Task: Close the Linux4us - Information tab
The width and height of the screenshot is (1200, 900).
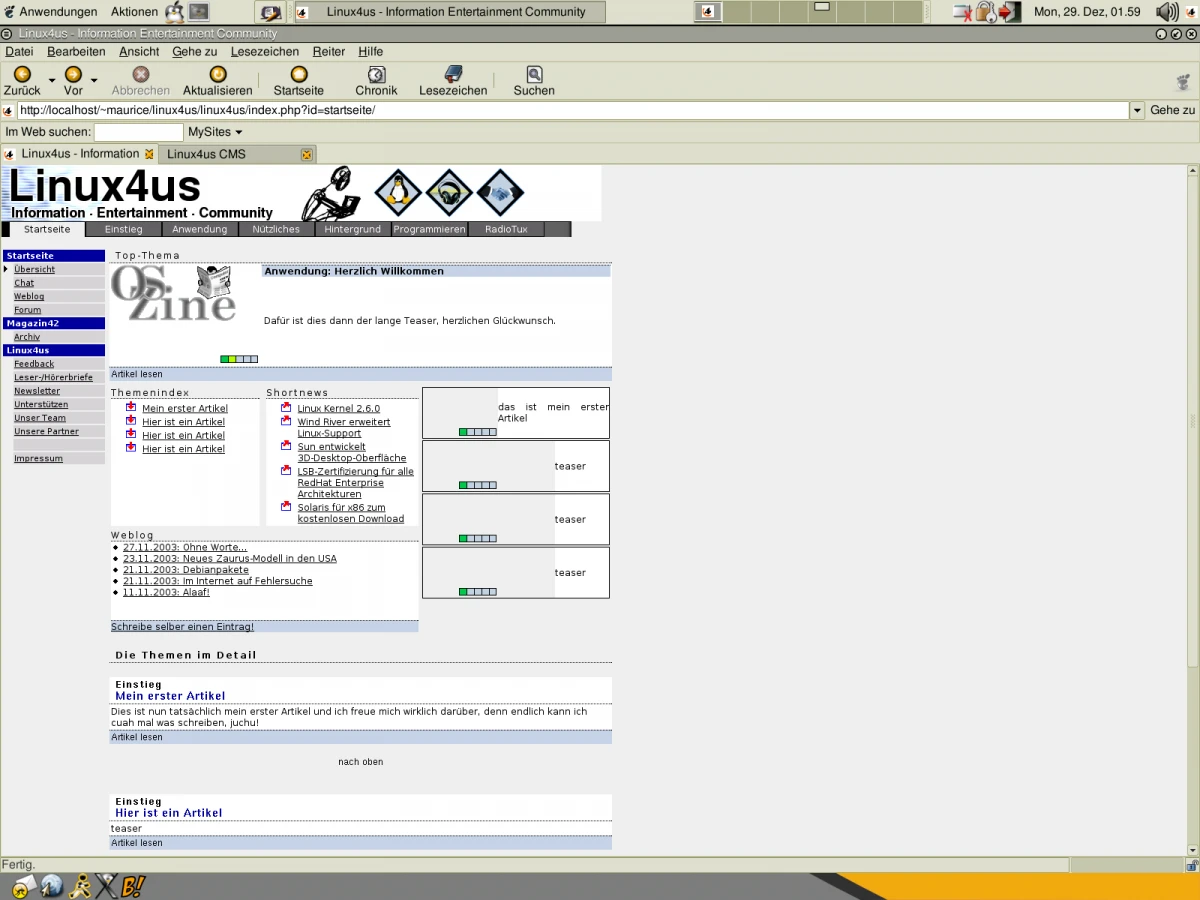Action: [x=150, y=154]
